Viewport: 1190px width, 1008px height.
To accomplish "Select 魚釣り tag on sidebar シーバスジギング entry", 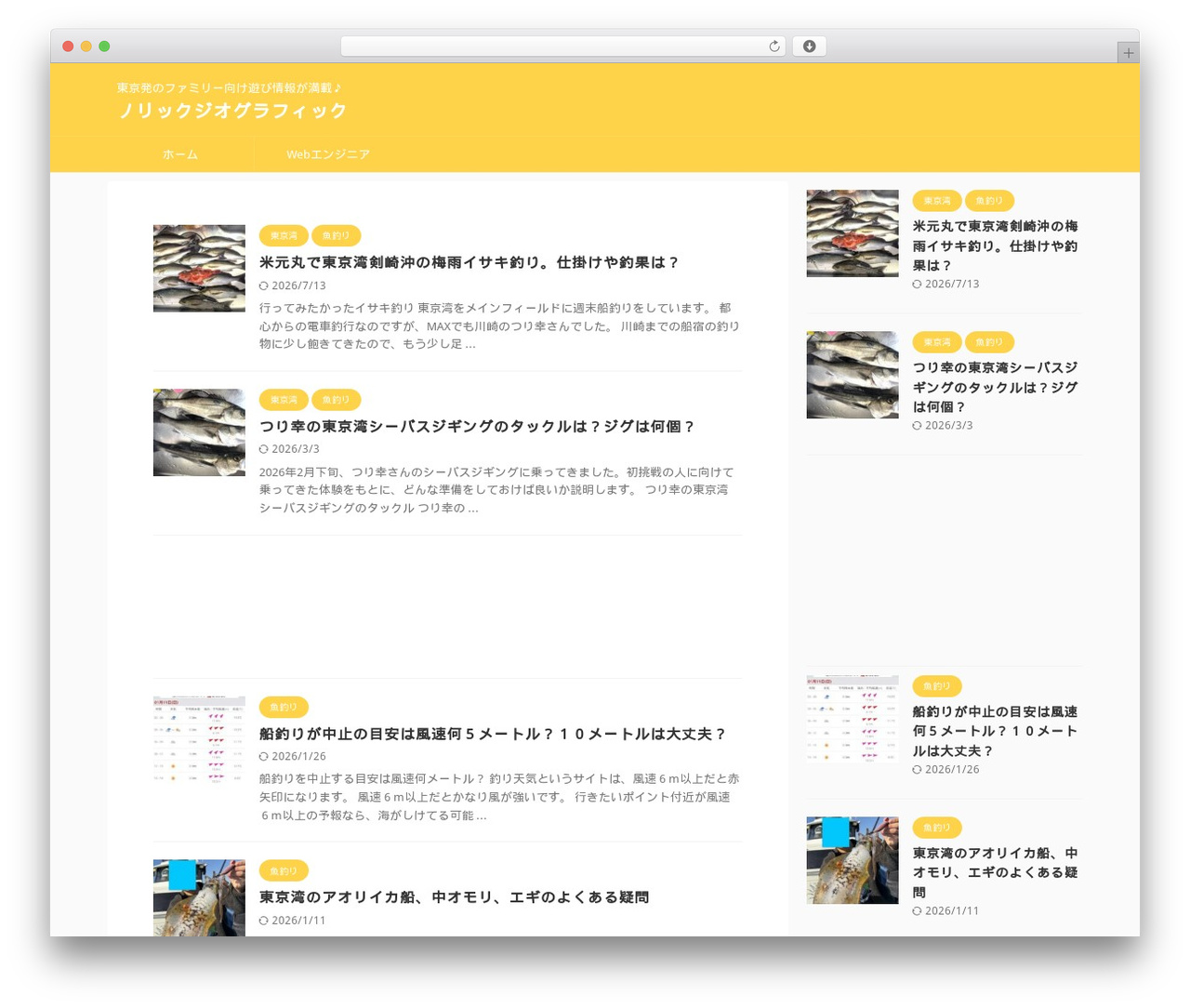I will (x=989, y=342).
